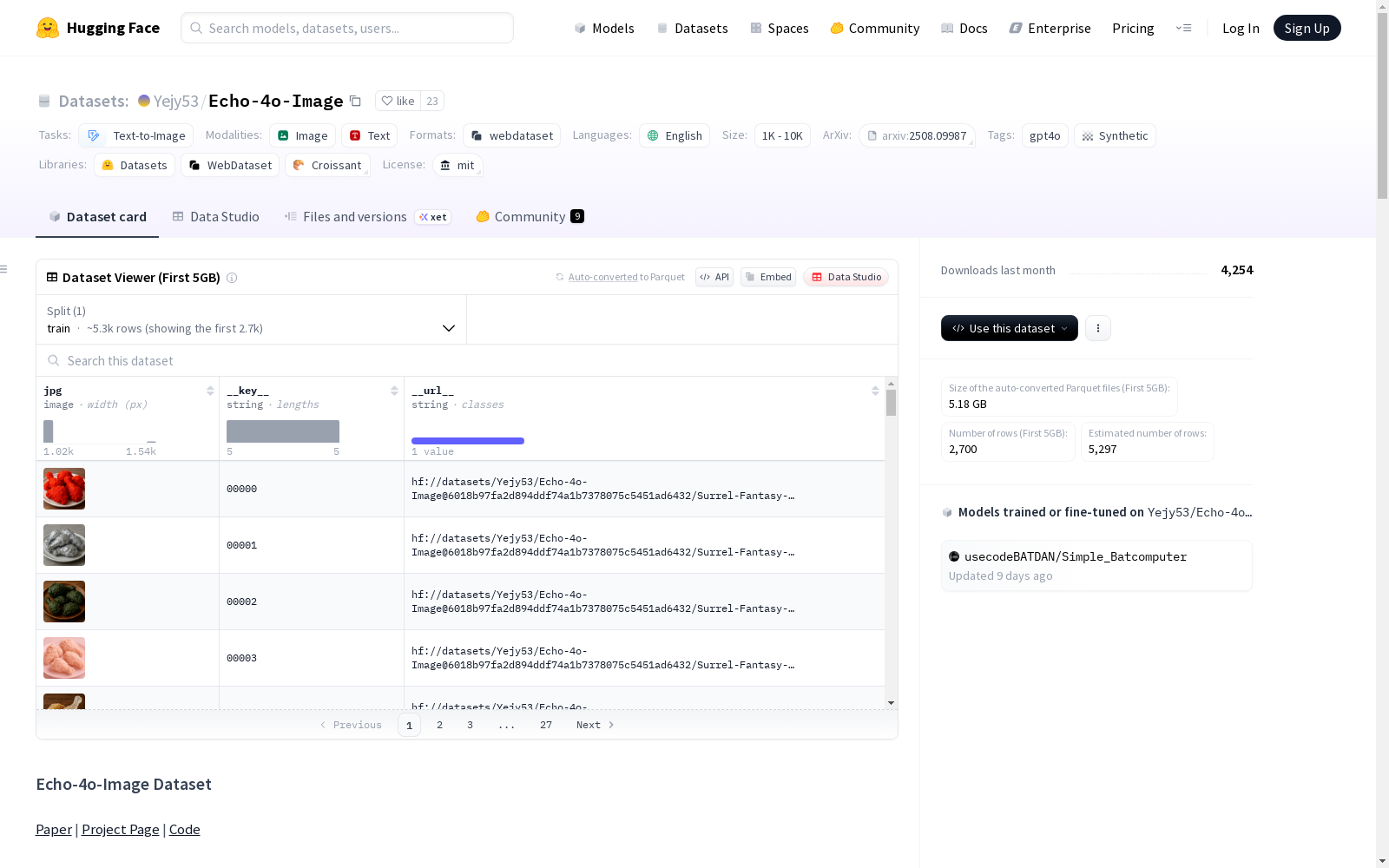This screenshot has height=868, width=1389.
Task: Select the English language tag
Action: (675, 135)
